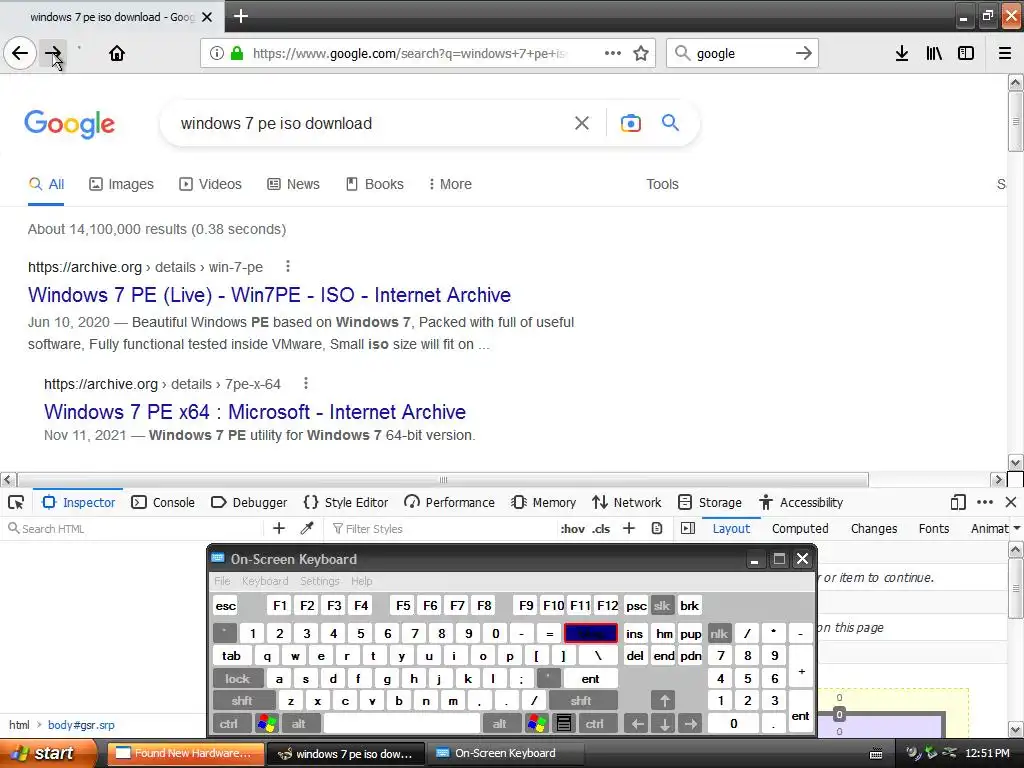
Task: Click the go arrow in the search bar
Action: 803,53
